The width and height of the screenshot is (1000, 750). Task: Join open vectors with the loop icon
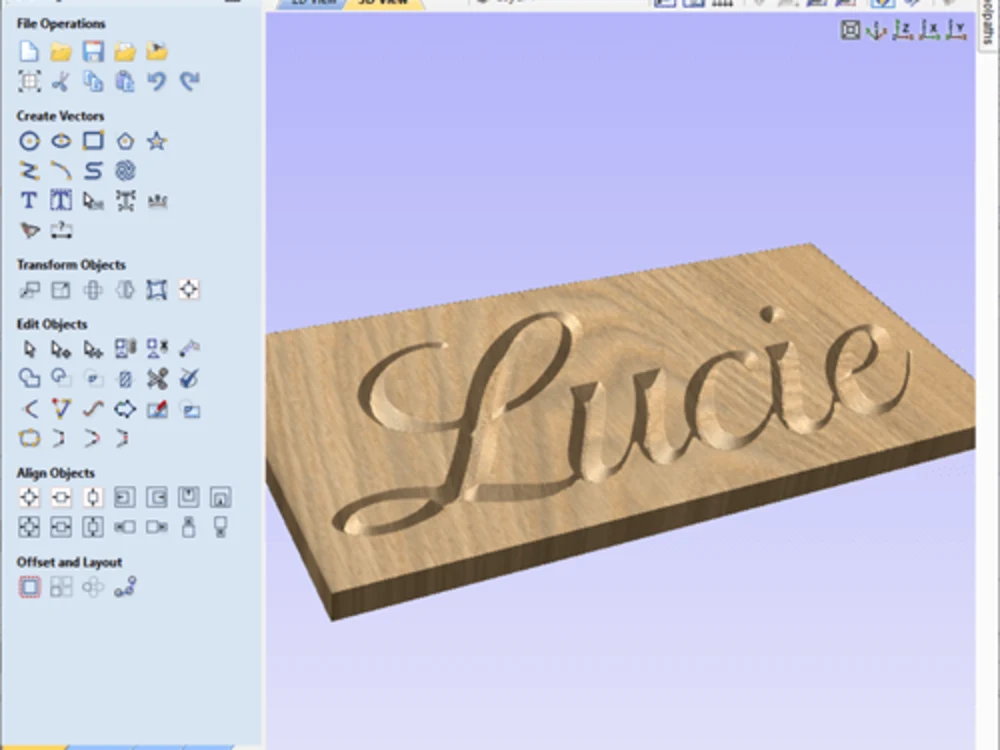click(29, 438)
